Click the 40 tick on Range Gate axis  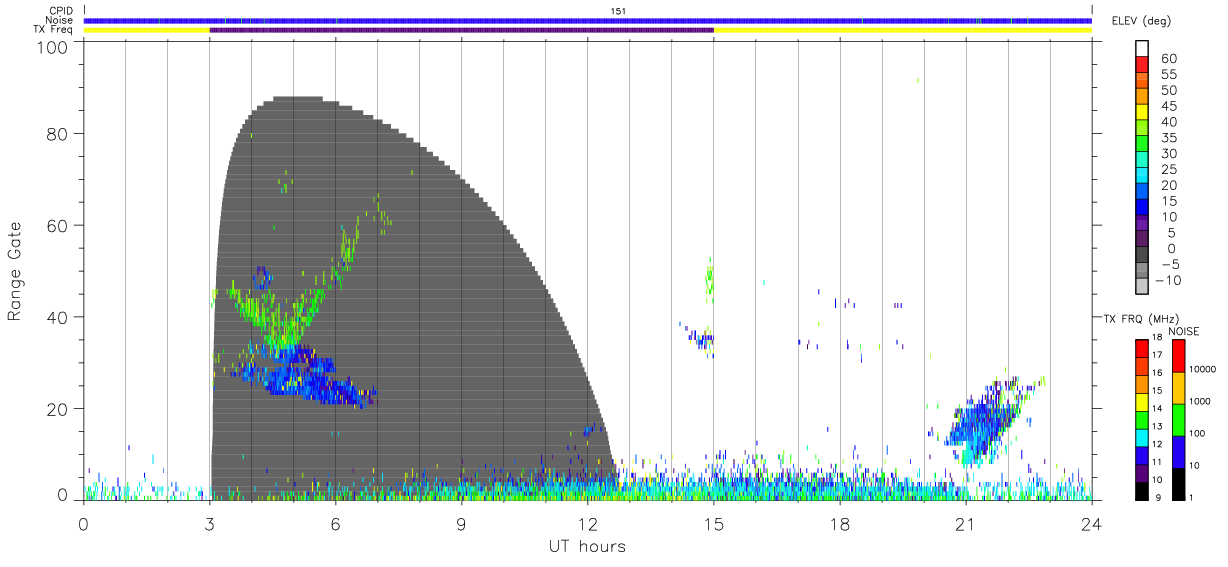pos(57,317)
